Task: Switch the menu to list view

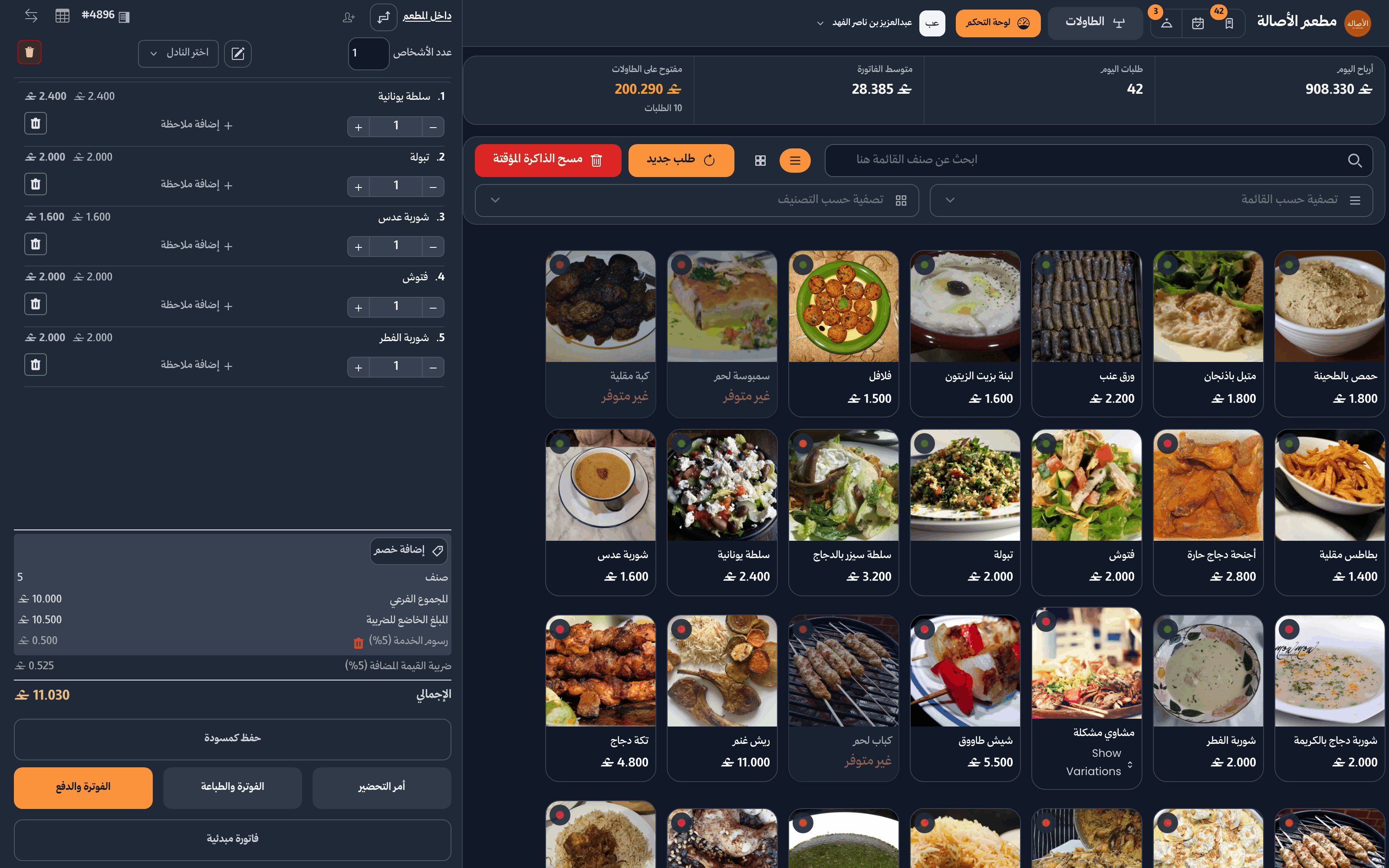Action: pyautogui.click(x=795, y=161)
